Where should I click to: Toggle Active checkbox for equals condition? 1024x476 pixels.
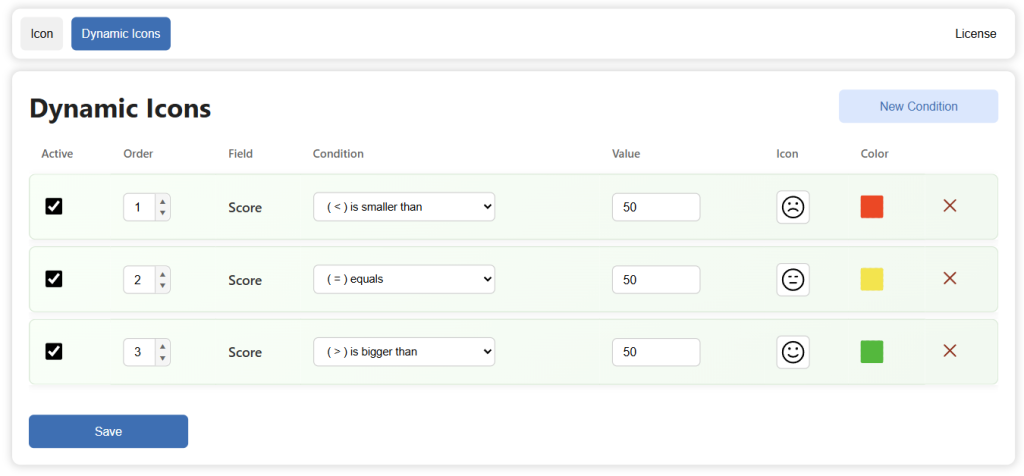point(54,279)
